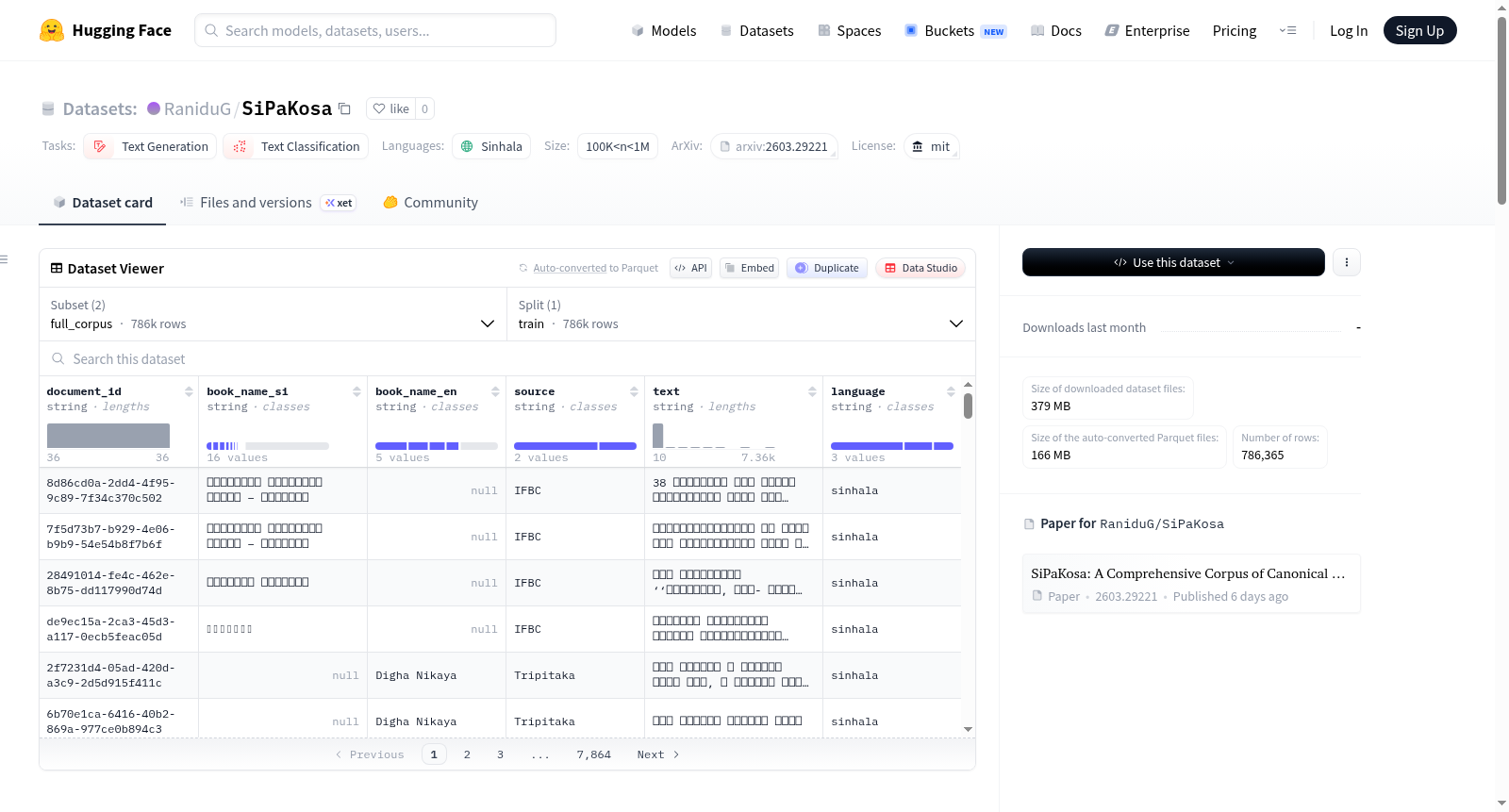Screen dimensions: 1509x812
Task: Sort the book_name_en column
Action: pyautogui.click(x=495, y=391)
